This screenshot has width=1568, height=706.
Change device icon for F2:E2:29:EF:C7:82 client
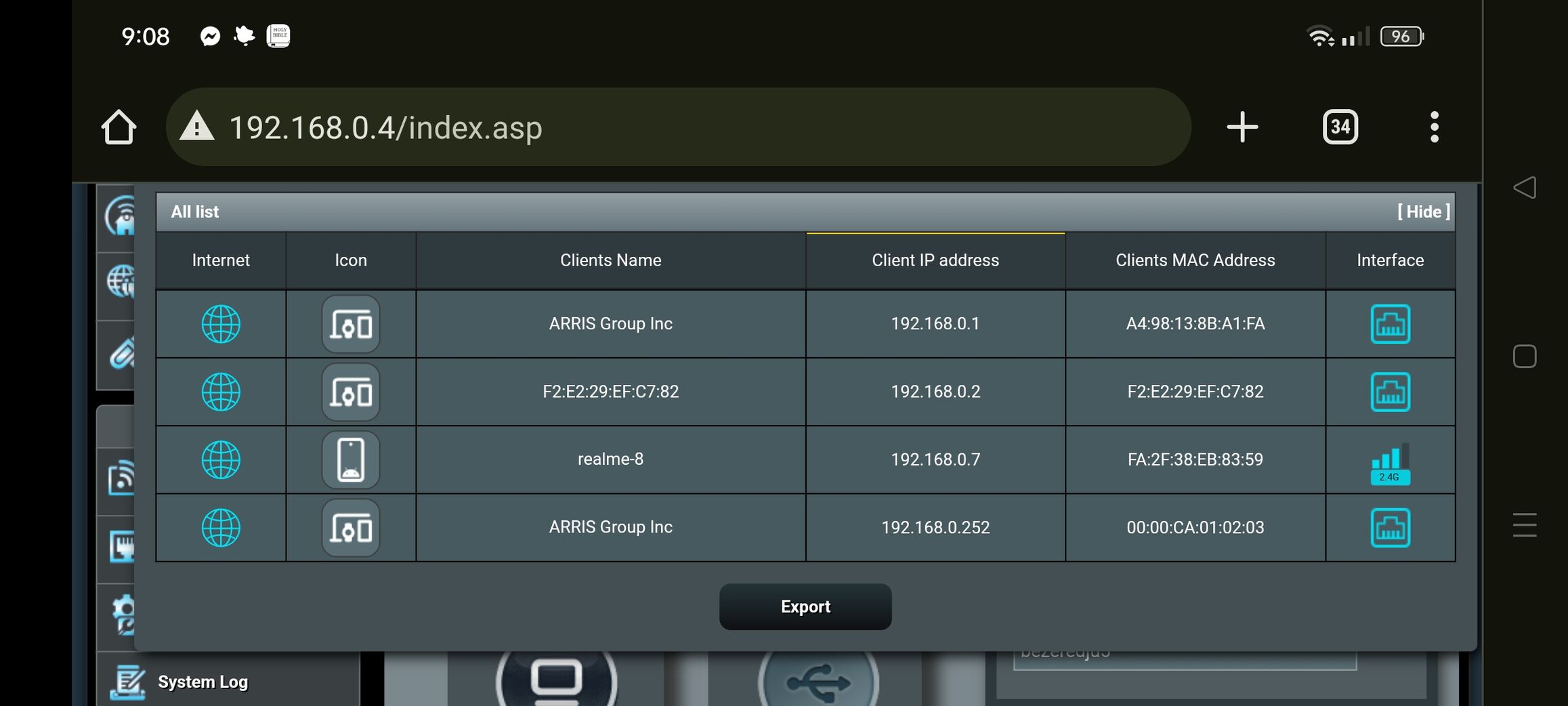[351, 392]
